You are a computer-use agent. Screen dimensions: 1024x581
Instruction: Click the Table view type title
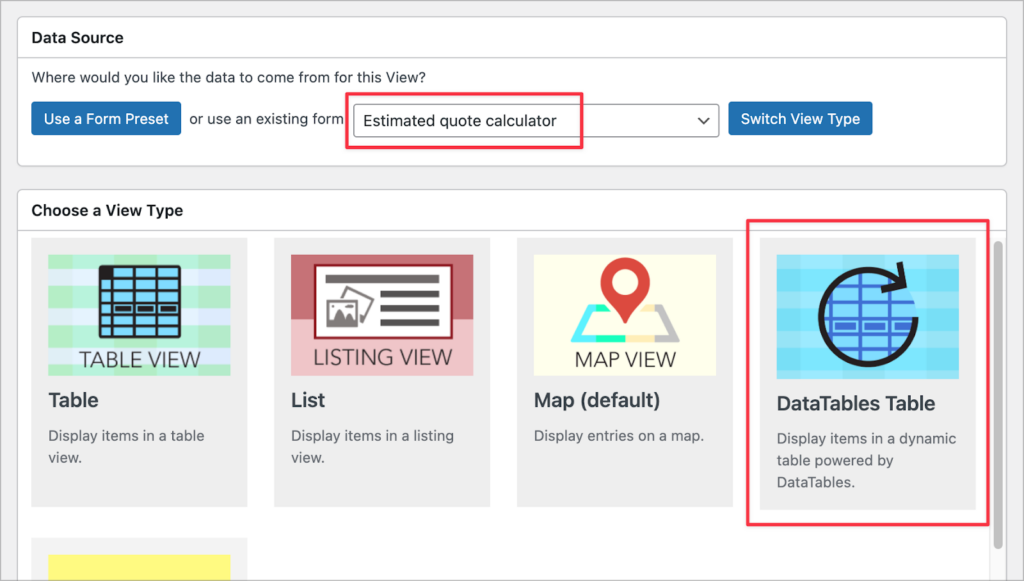73,400
